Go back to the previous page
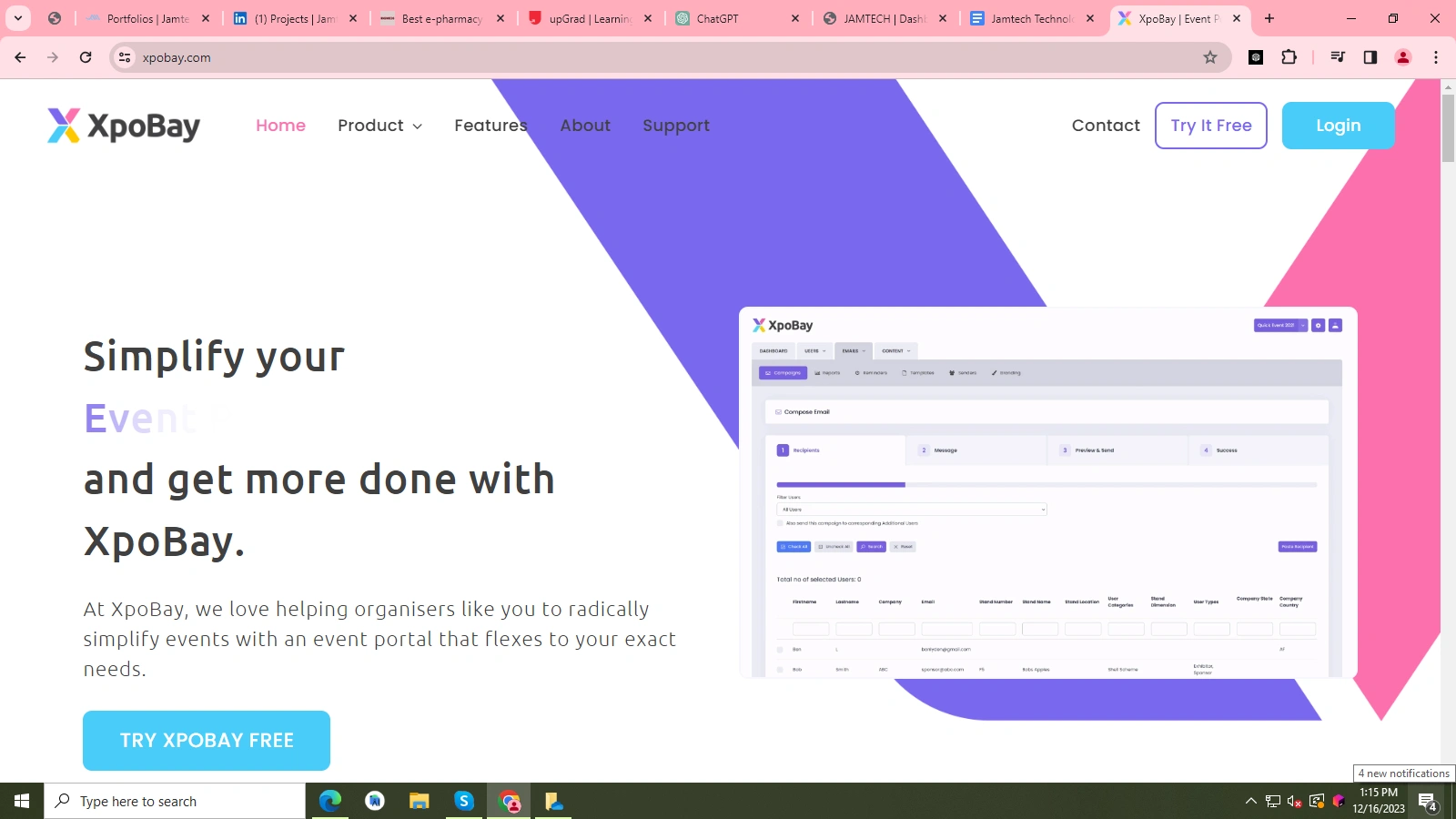 click(20, 57)
